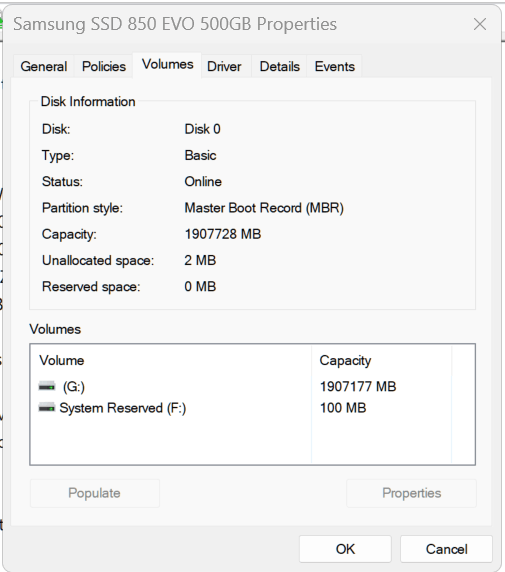This screenshot has height=572, width=505.
Task: Click the System Reserved drive icon
Action: [47, 408]
